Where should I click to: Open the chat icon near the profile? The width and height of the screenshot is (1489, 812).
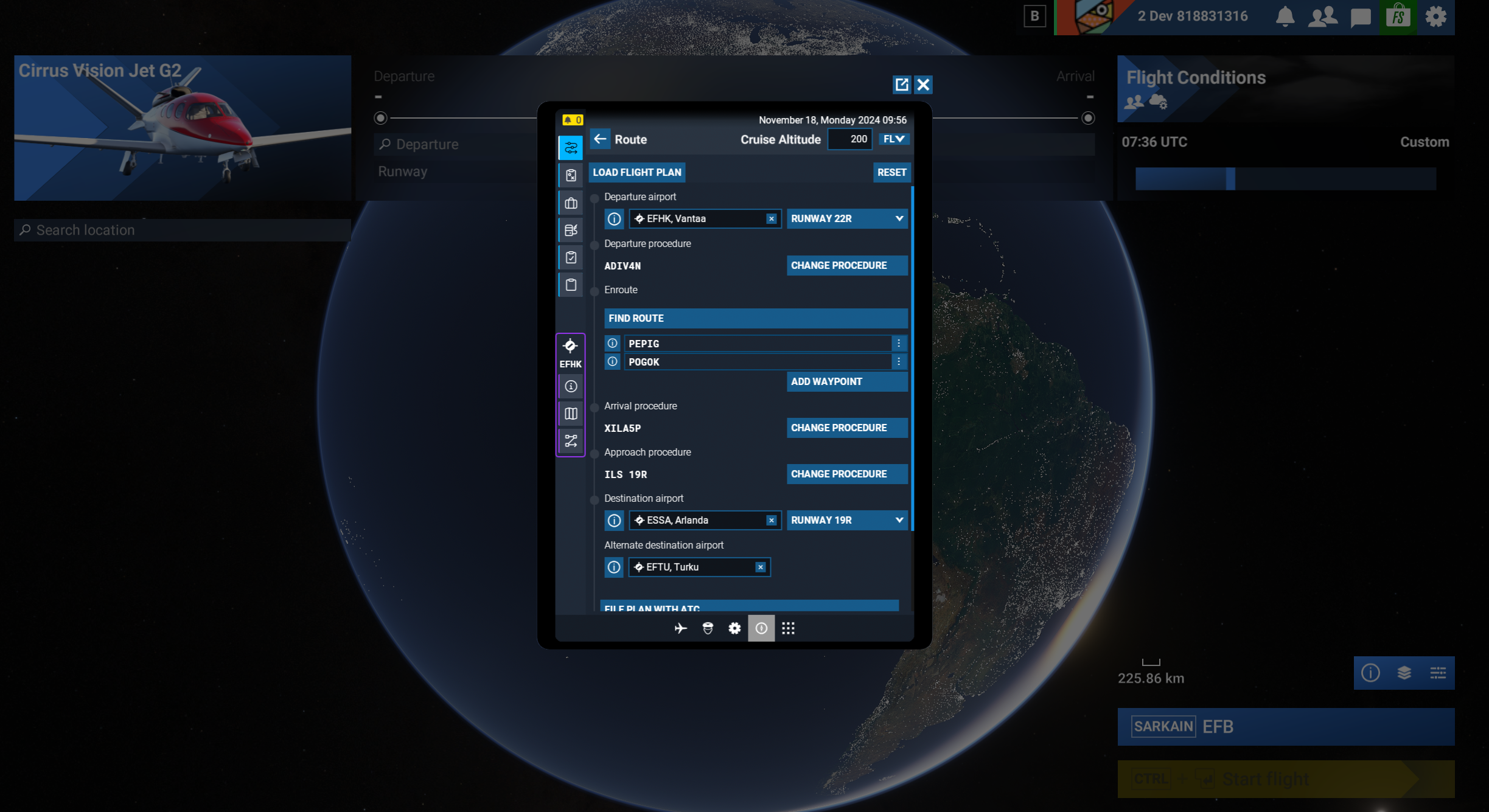(1361, 16)
